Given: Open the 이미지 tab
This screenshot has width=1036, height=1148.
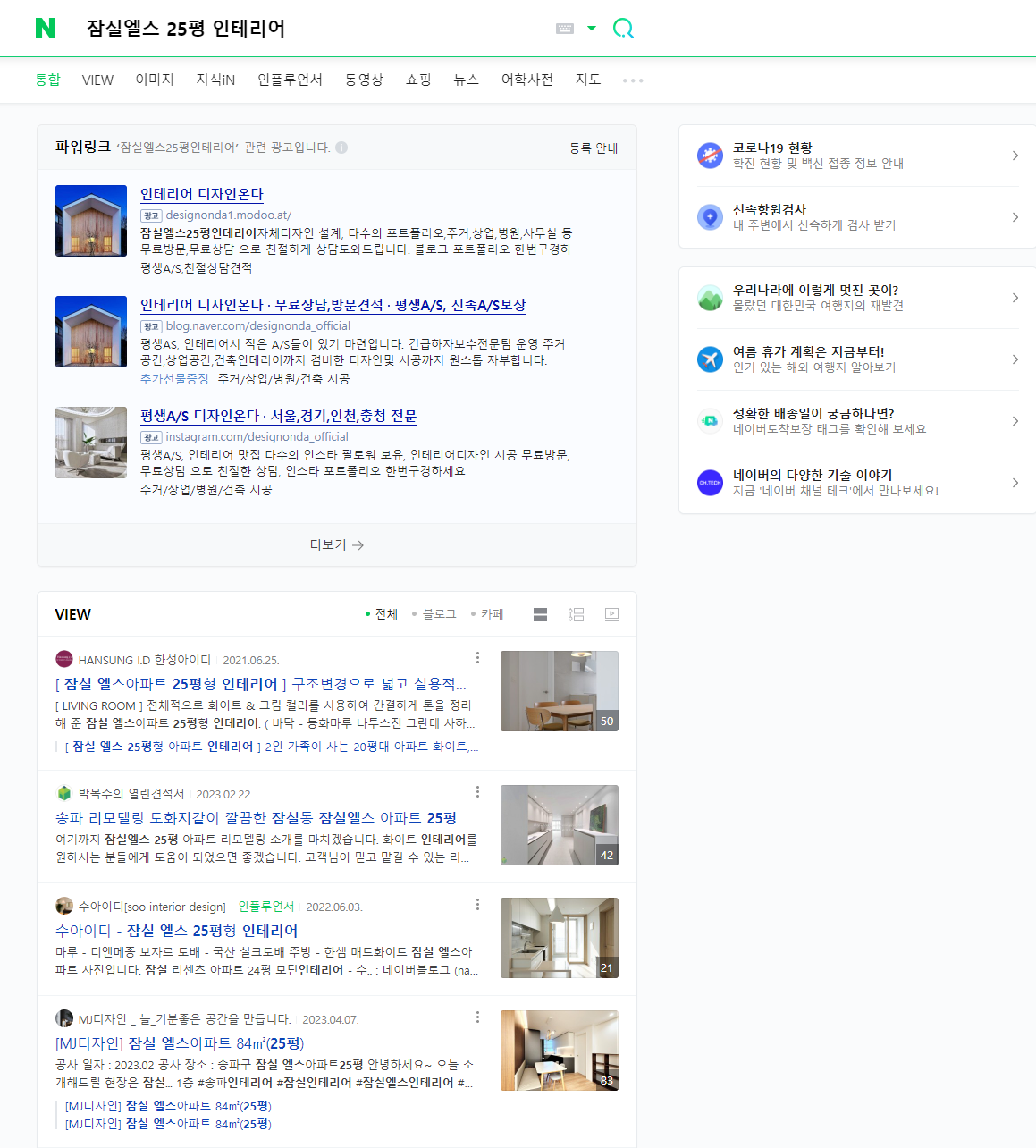Looking at the screenshot, I should [155, 80].
